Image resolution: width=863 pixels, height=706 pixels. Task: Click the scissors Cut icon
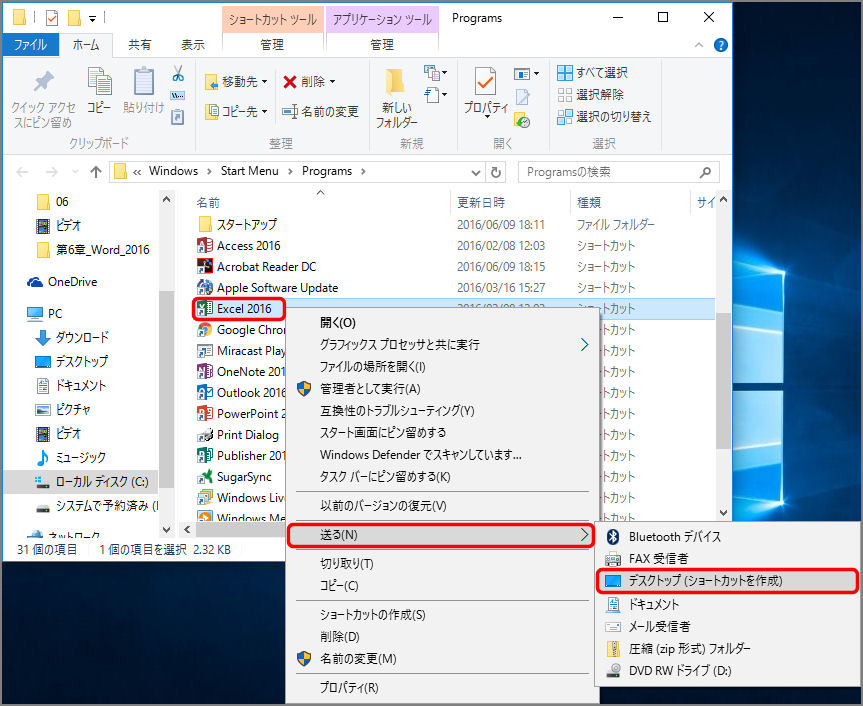pyautogui.click(x=178, y=73)
